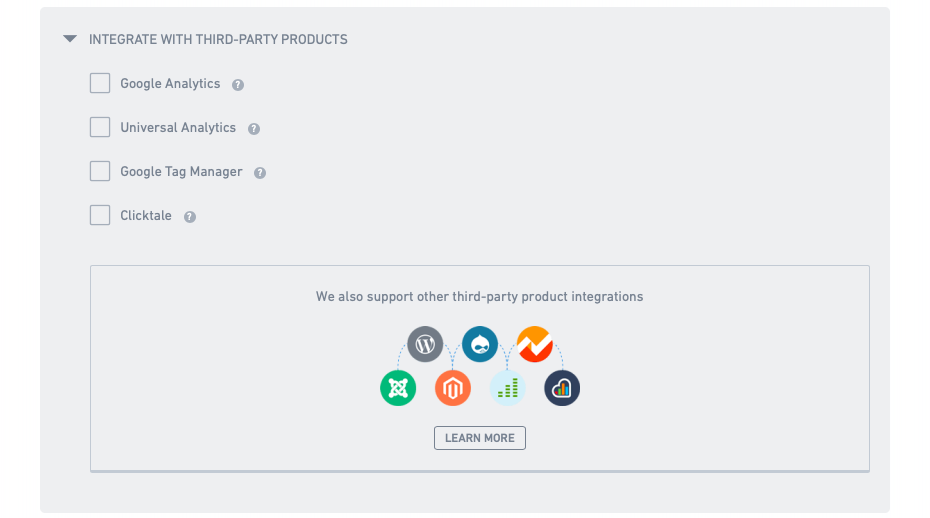Viewport: 930px width, 518px height.
Task: Open help tooltip for Google Tag Manager
Action: point(260,173)
